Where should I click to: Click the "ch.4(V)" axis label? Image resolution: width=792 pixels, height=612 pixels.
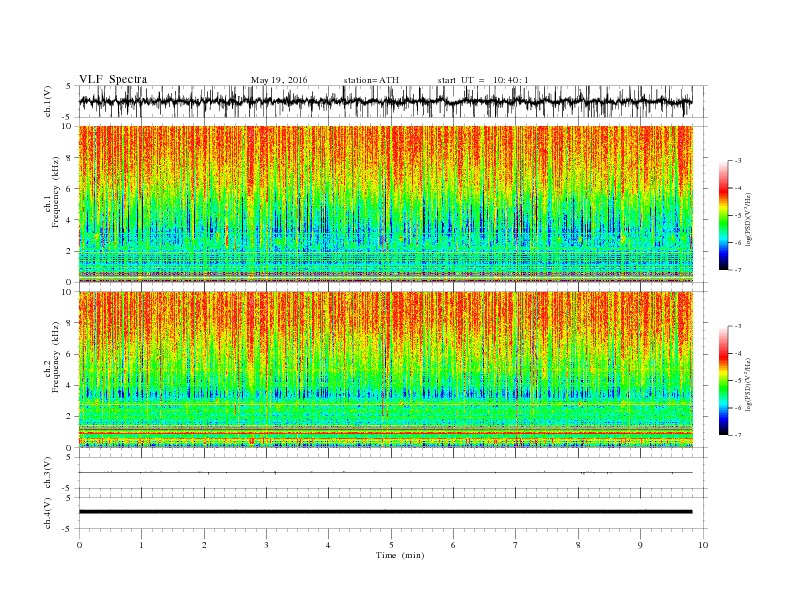click(48, 513)
